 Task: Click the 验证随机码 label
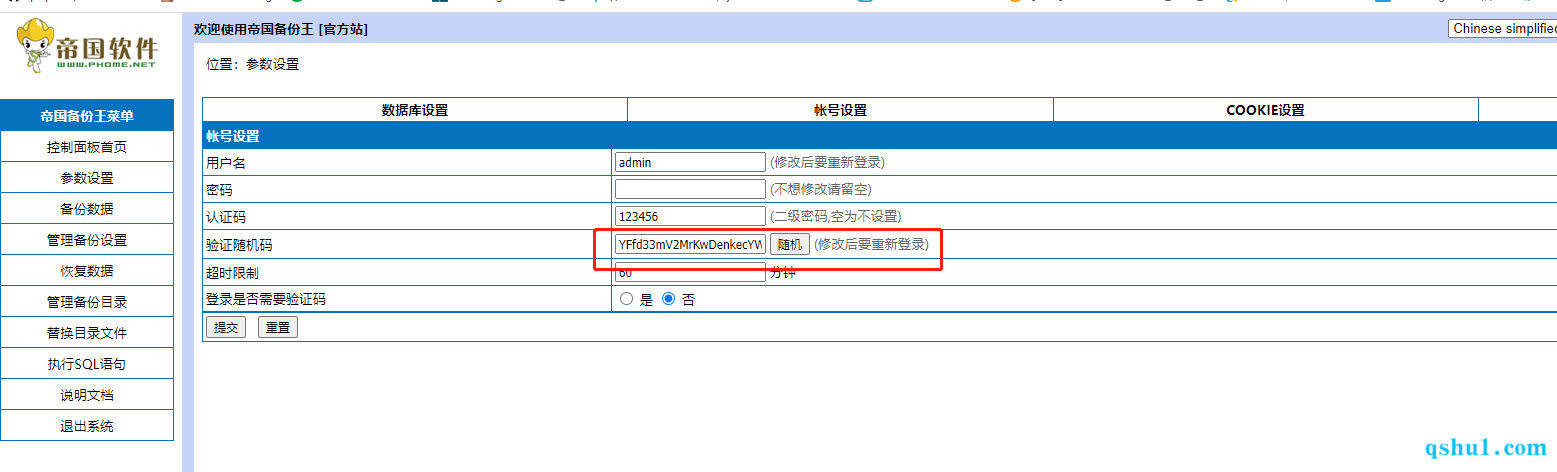click(x=239, y=245)
